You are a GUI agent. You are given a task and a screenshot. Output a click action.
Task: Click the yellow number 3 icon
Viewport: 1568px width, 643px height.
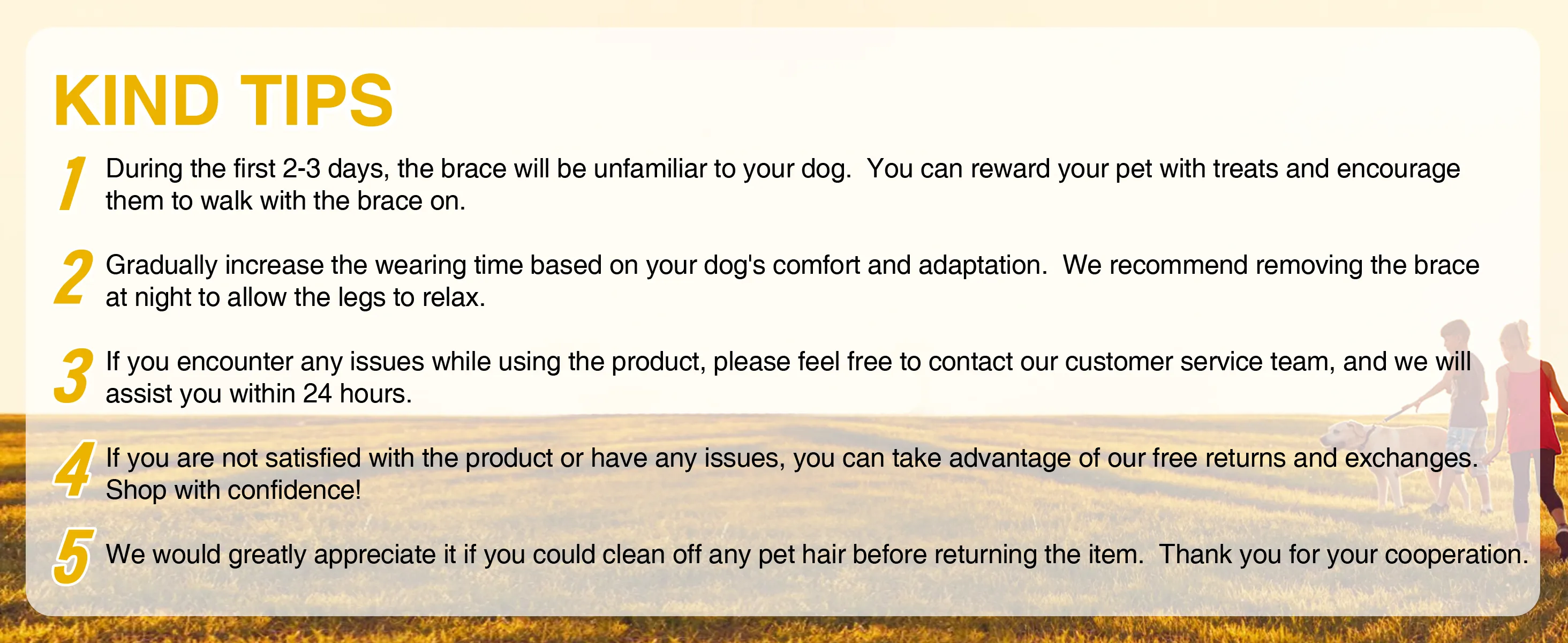pyautogui.click(x=74, y=376)
